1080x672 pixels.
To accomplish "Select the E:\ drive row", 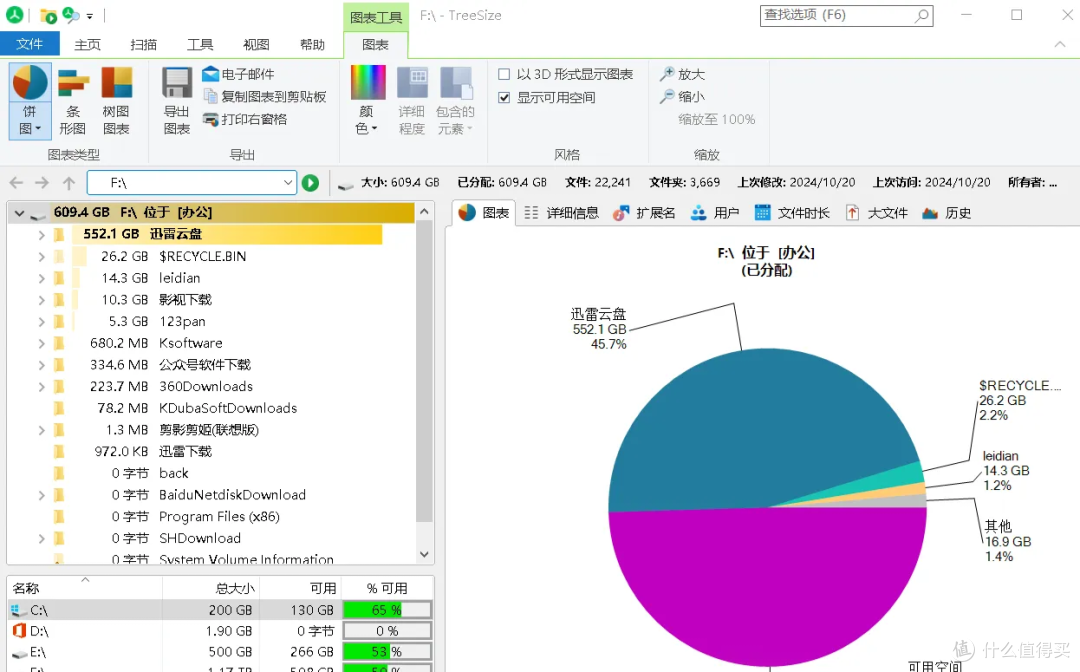I will tap(220, 651).
